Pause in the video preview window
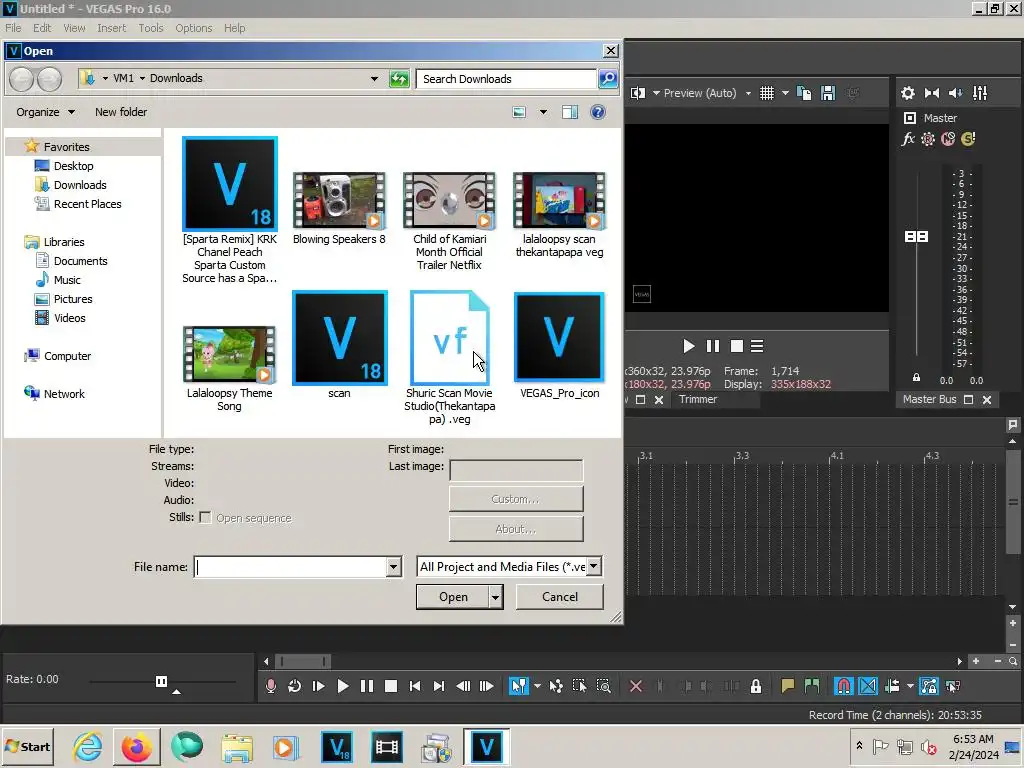This screenshot has height=768, width=1024. click(x=712, y=346)
